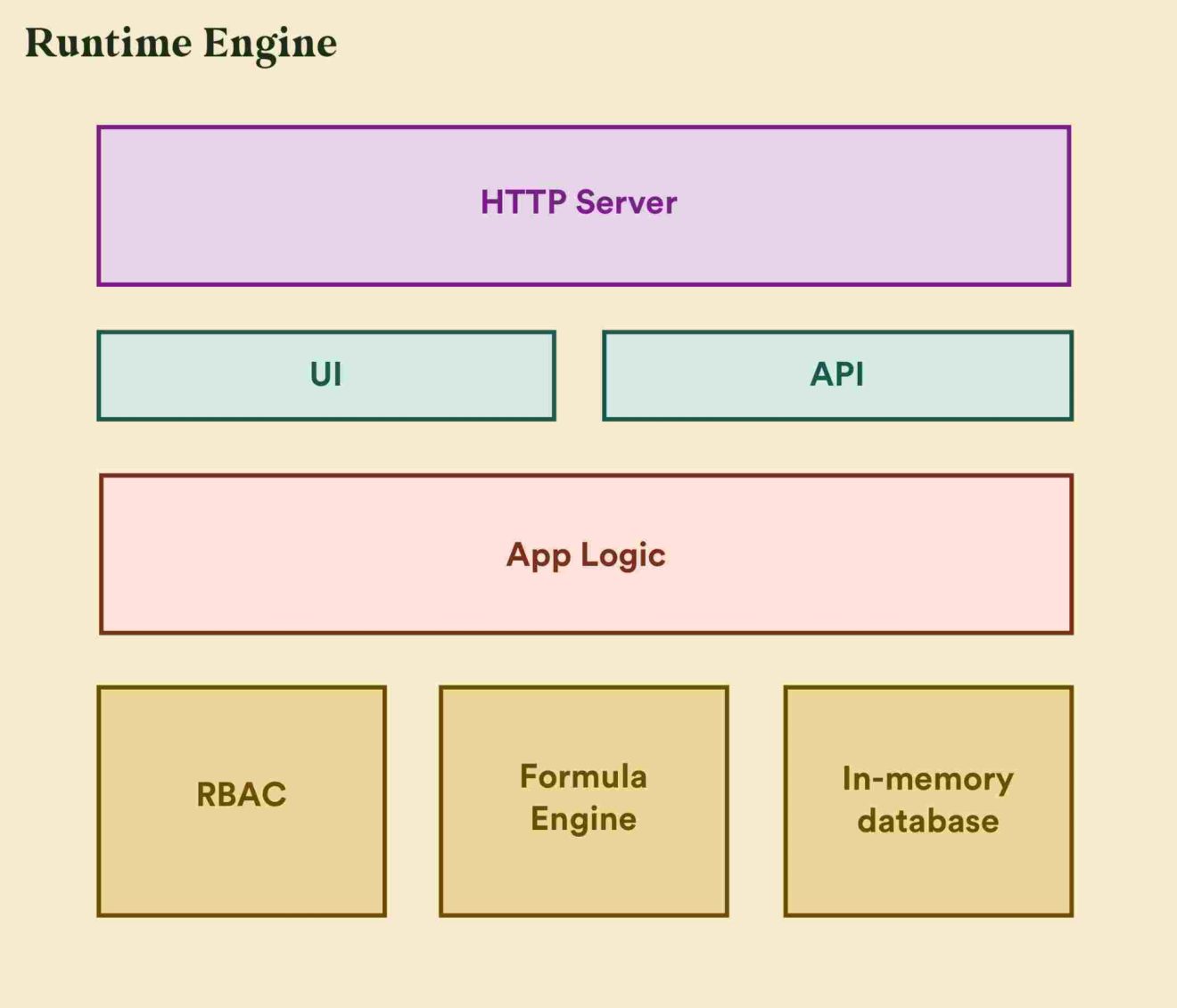This screenshot has height=1008, width=1177.
Task: Click the RBAC label text
Action: [x=241, y=791]
